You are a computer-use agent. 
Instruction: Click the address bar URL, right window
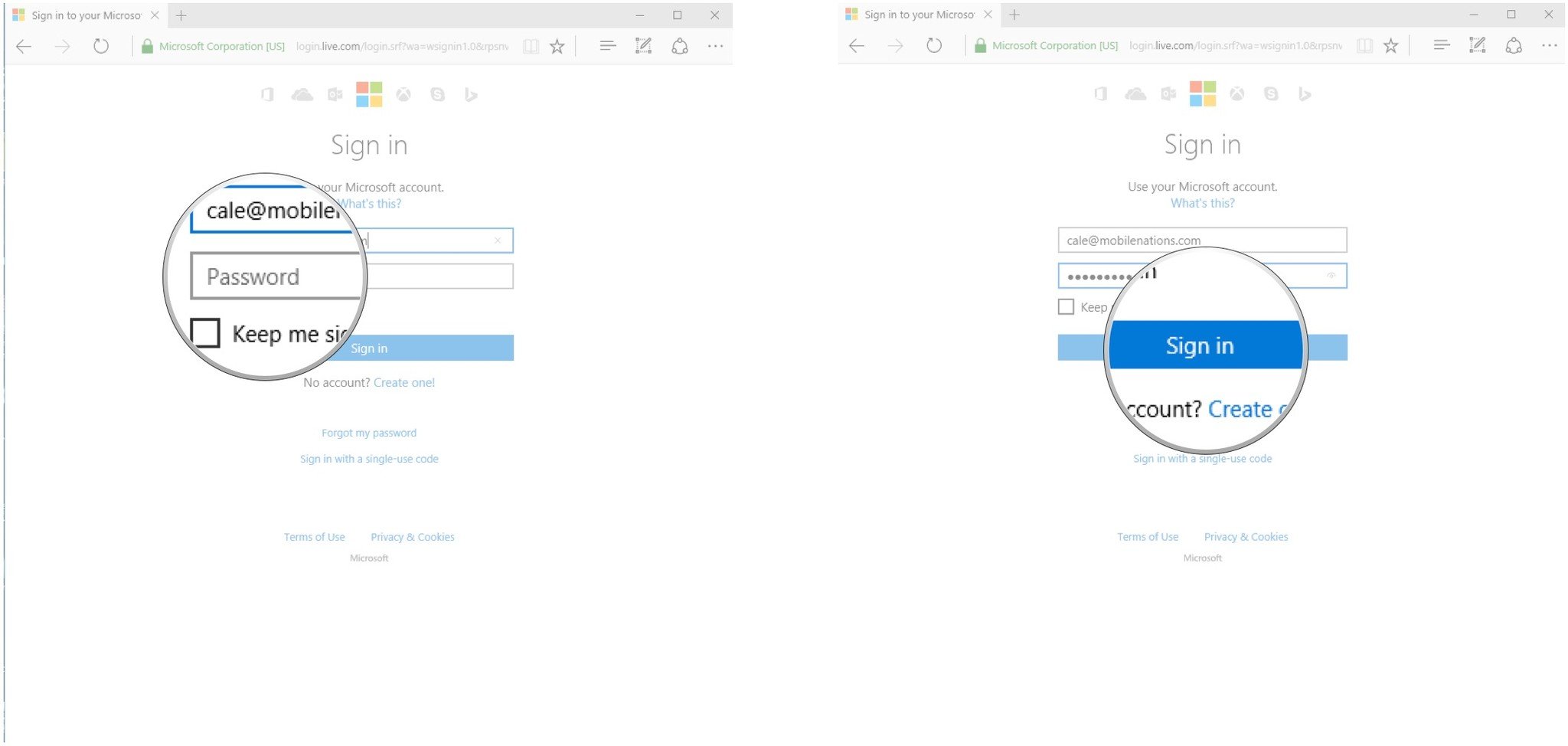(x=1236, y=46)
